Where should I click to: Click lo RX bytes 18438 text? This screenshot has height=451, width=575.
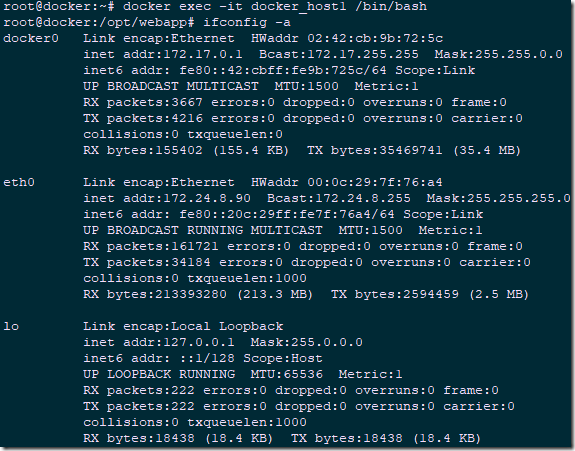(139, 439)
